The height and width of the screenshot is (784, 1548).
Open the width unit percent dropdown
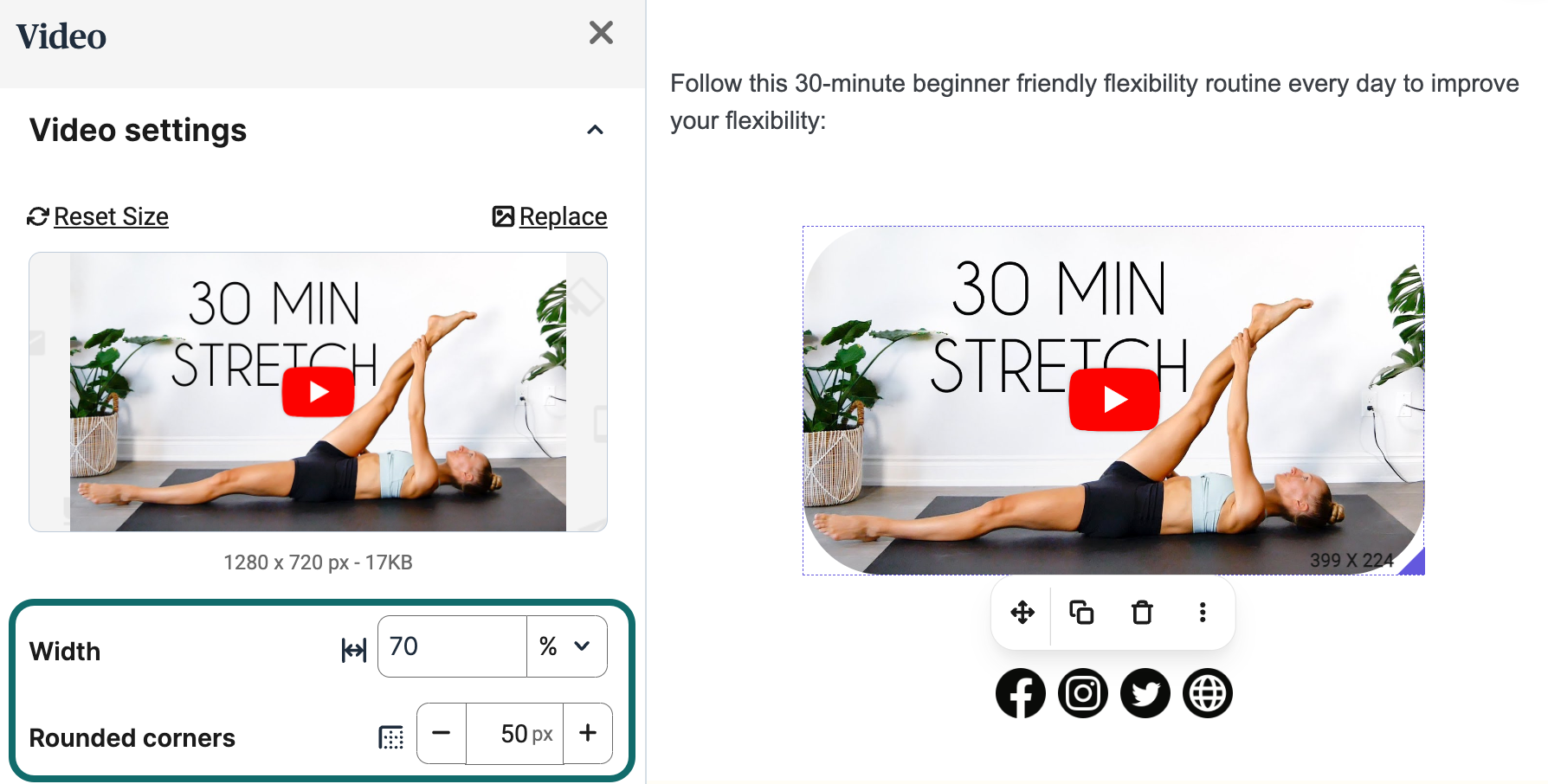point(567,646)
